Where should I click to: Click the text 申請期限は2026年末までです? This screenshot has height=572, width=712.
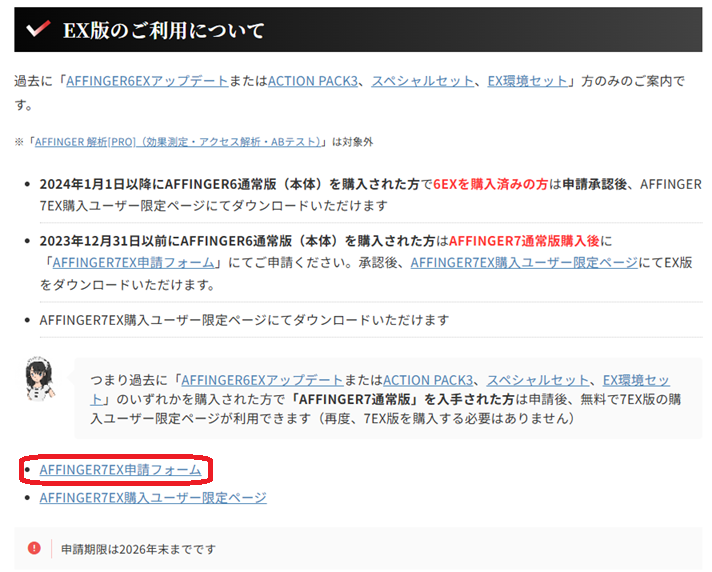tap(138, 549)
